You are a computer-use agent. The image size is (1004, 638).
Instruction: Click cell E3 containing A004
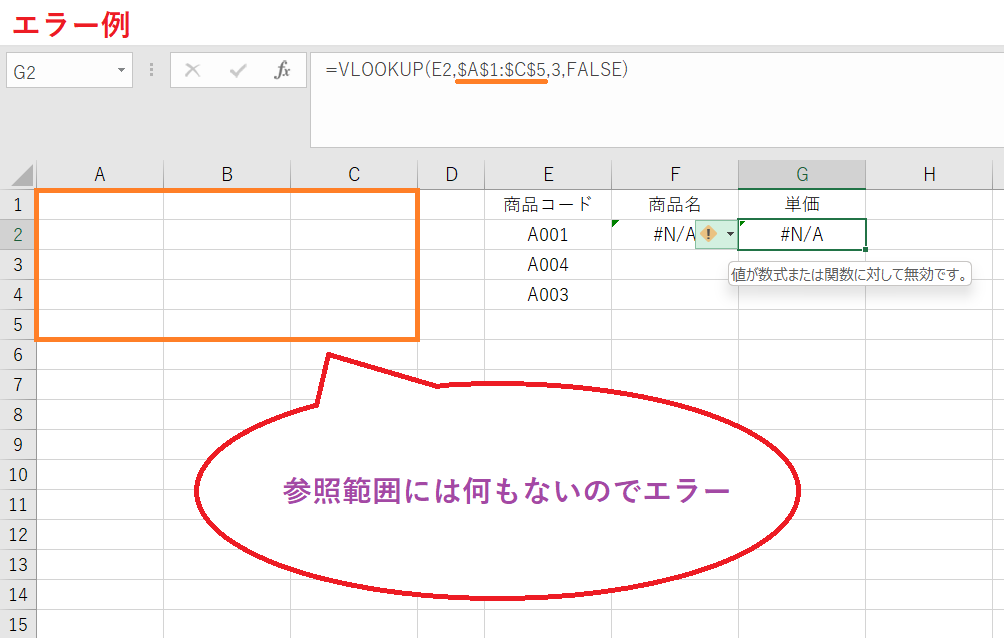548,265
